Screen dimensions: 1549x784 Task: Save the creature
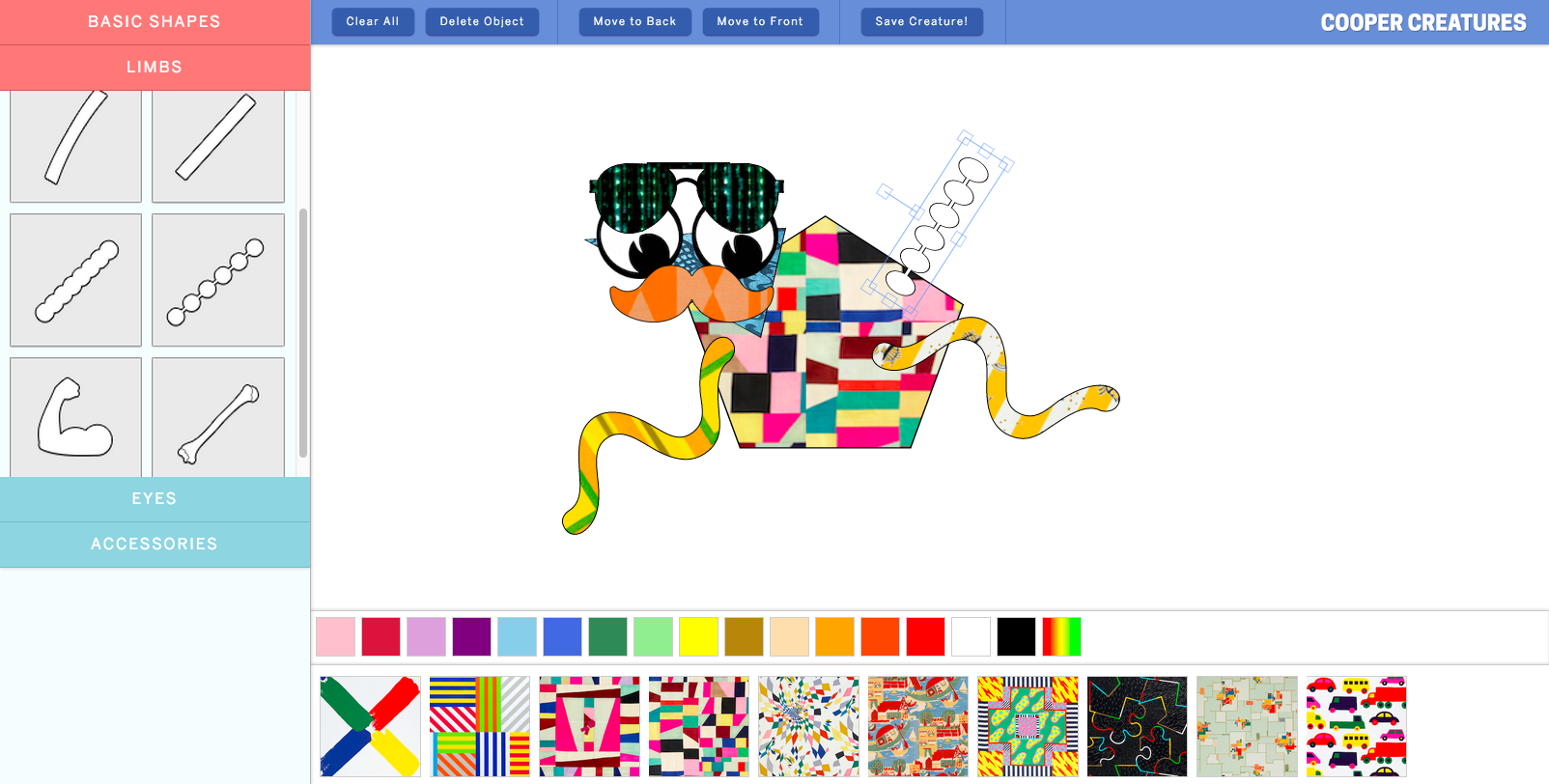[x=921, y=21]
